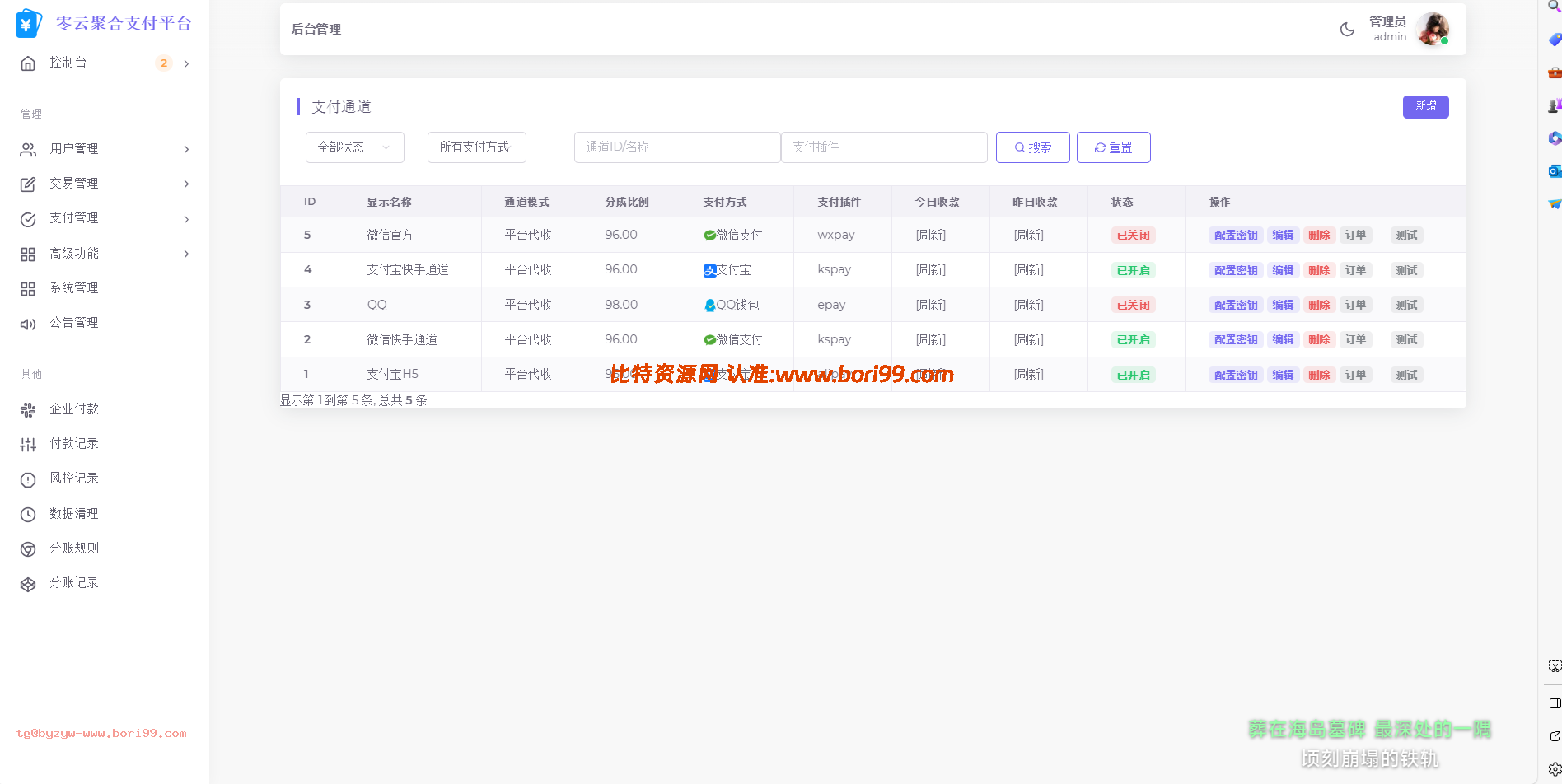Image resolution: width=1562 pixels, height=784 pixels.
Task: Click 配置密钥 for 微信官方 row
Action: click(x=1236, y=236)
